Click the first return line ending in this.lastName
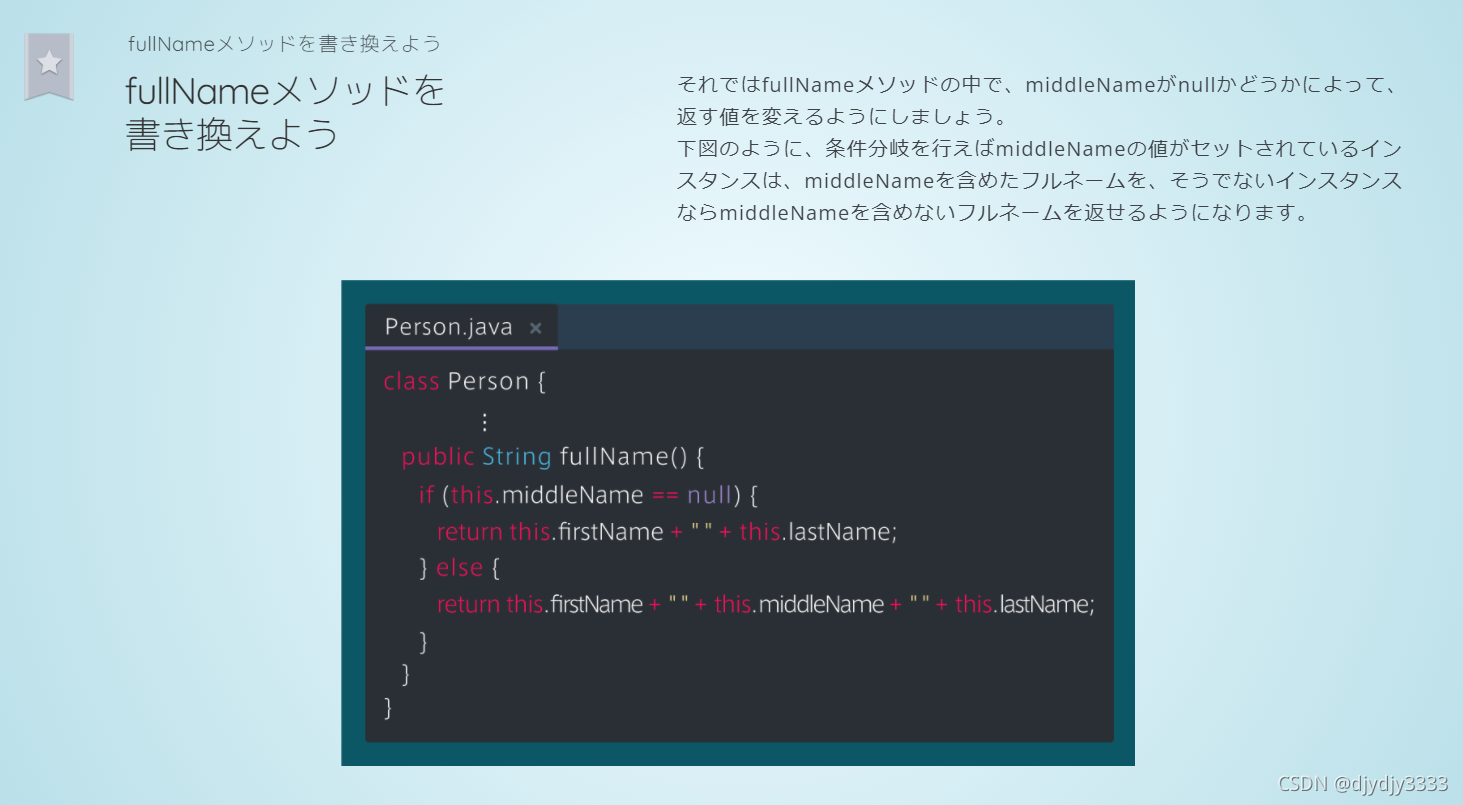 [x=667, y=532]
